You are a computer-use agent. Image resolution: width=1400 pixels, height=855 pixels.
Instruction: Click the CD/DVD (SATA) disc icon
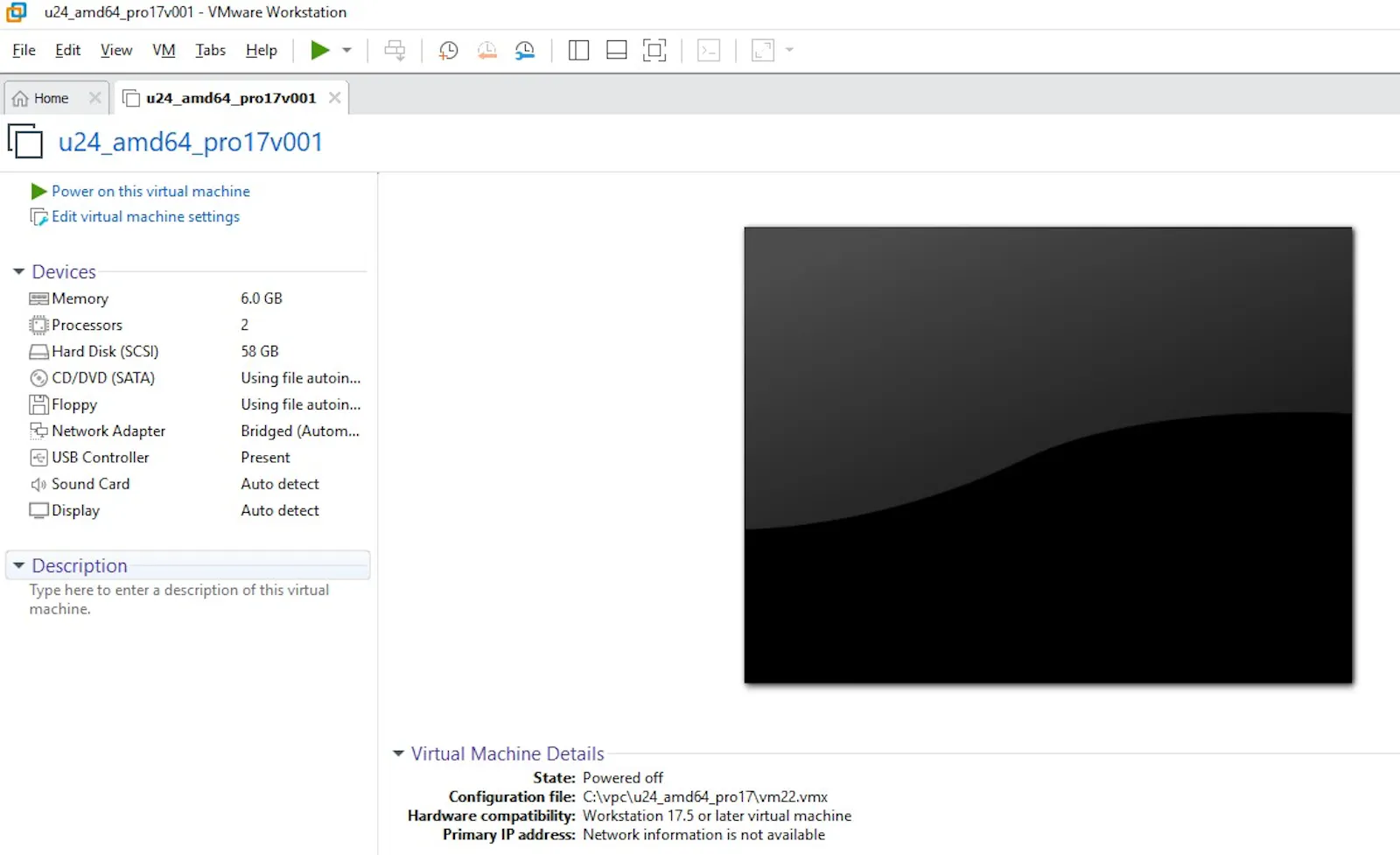[38, 378]
